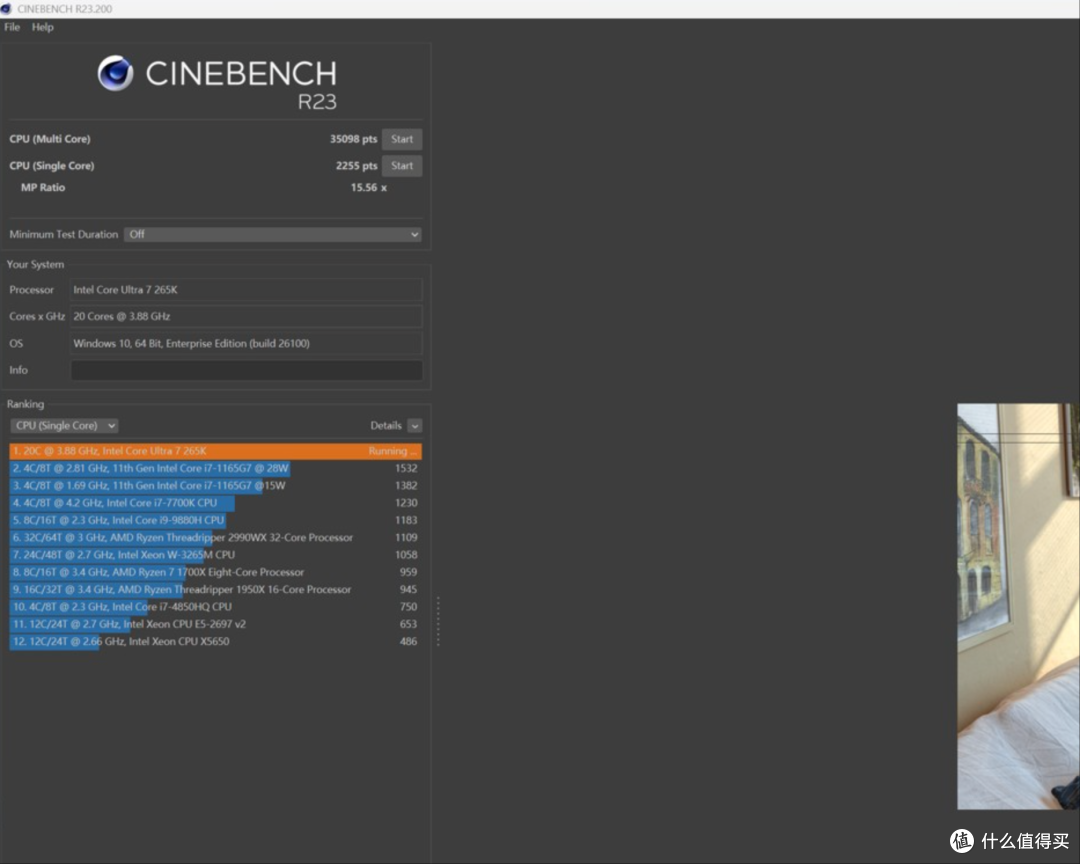Select the running Intel Core Ultra 7 265K row
Screen dimensions: 1080x864
[x=216, y=451]
